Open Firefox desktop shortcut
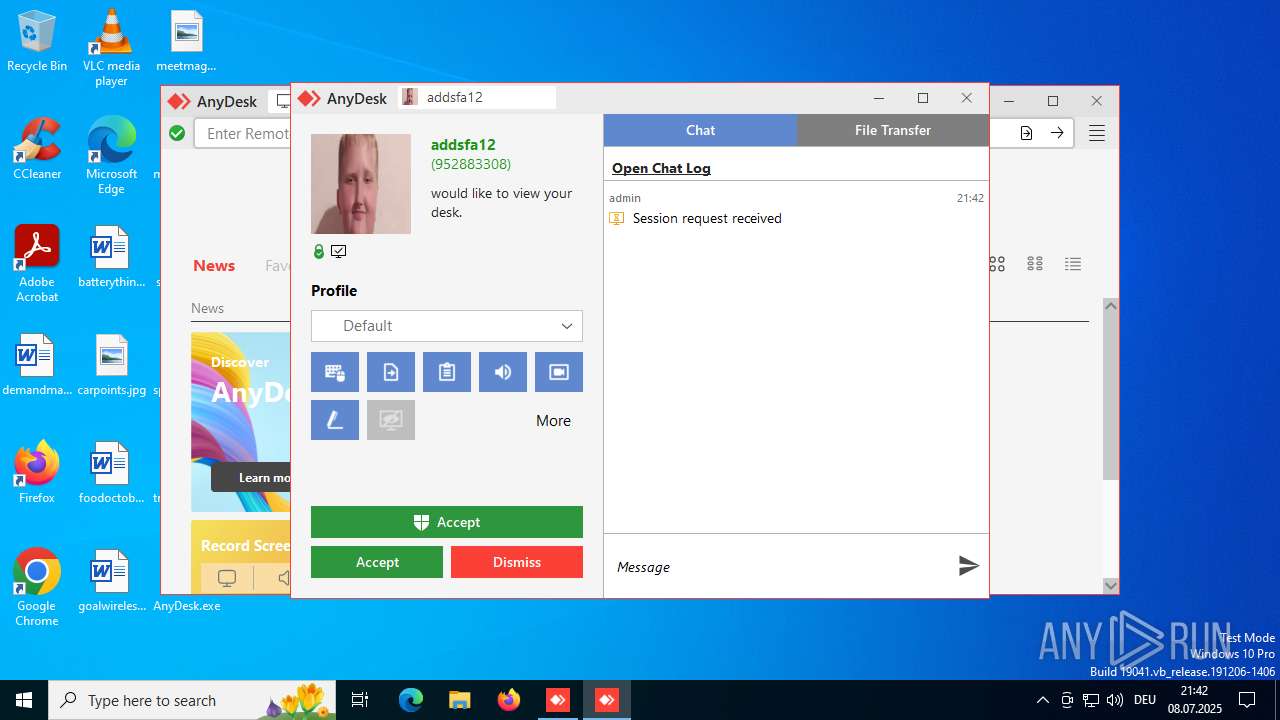This screenshot has width=1280, height=720. (x=37, y=472)
